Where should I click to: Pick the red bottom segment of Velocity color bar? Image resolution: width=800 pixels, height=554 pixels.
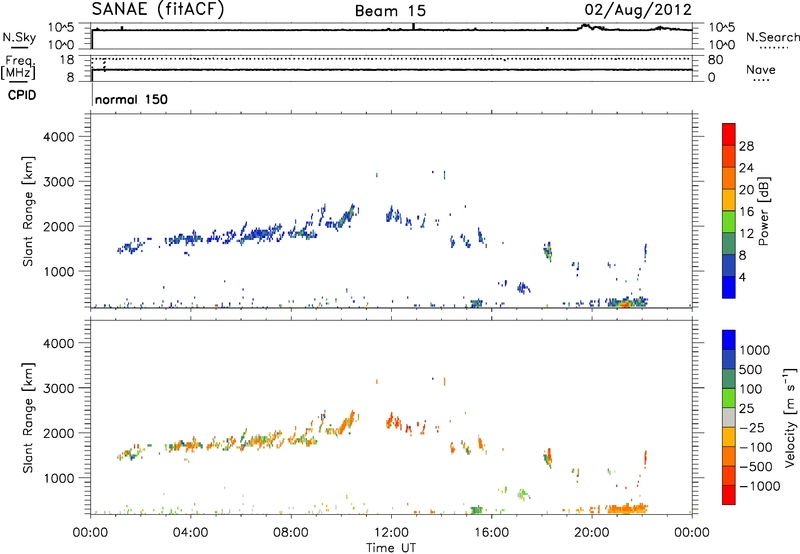pos(729,495)
